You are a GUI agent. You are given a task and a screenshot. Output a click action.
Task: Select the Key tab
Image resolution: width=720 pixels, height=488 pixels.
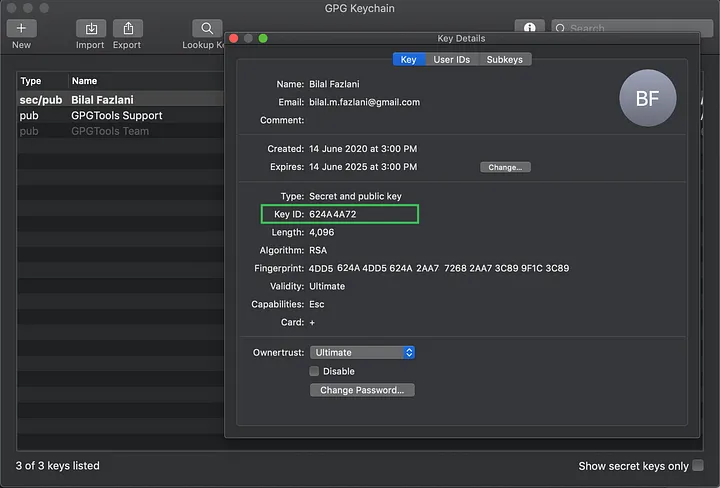(408, 60)
